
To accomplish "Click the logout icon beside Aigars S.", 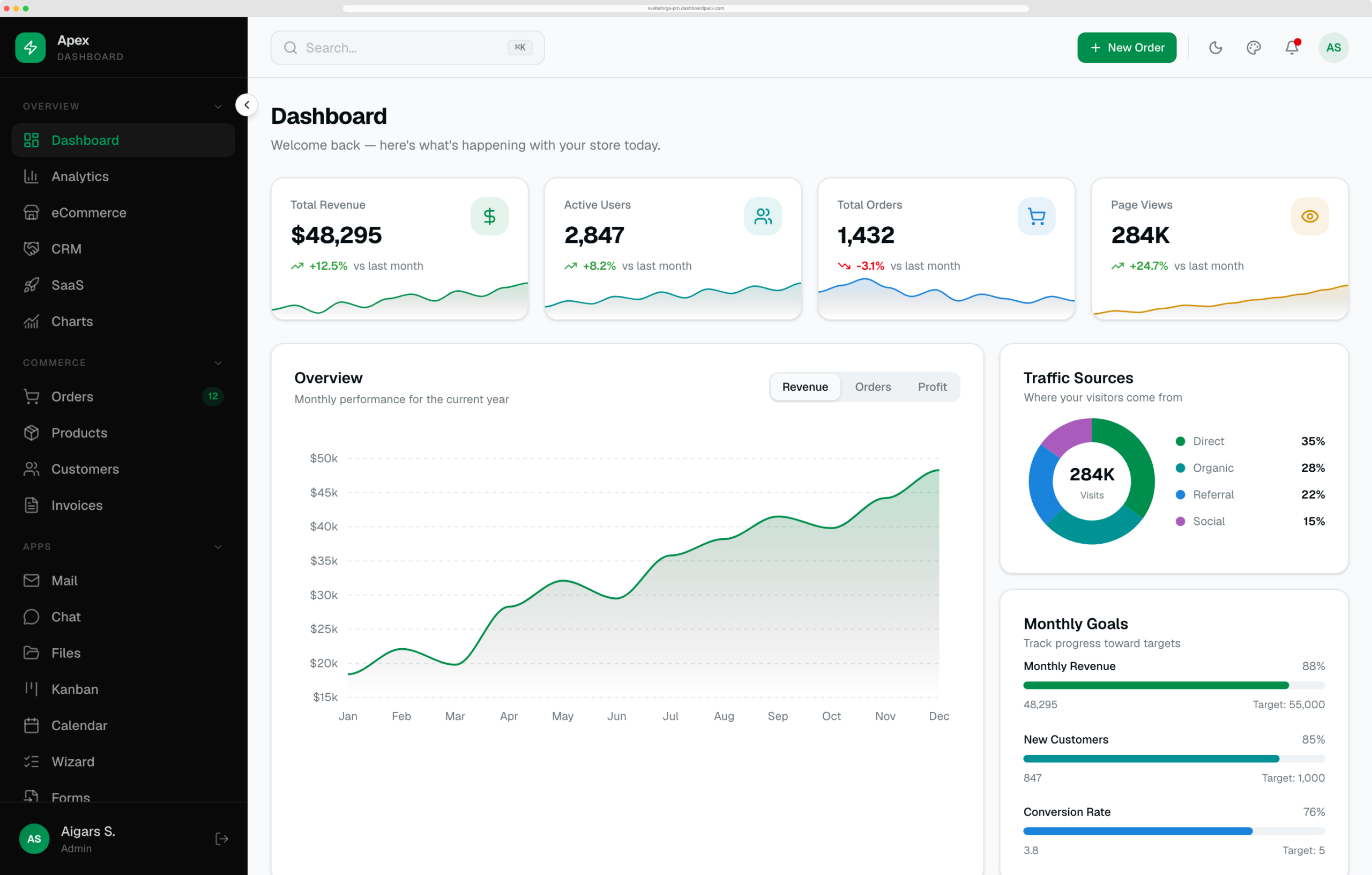I will [222, 839].
